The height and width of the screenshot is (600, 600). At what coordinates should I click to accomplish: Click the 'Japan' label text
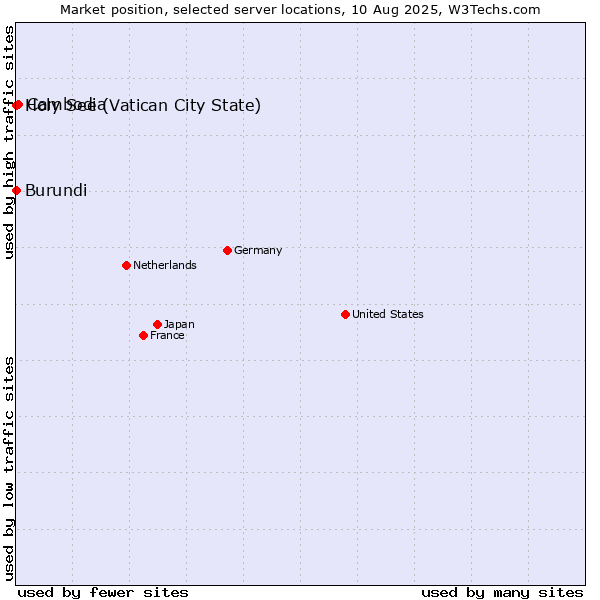coord(179,324)
